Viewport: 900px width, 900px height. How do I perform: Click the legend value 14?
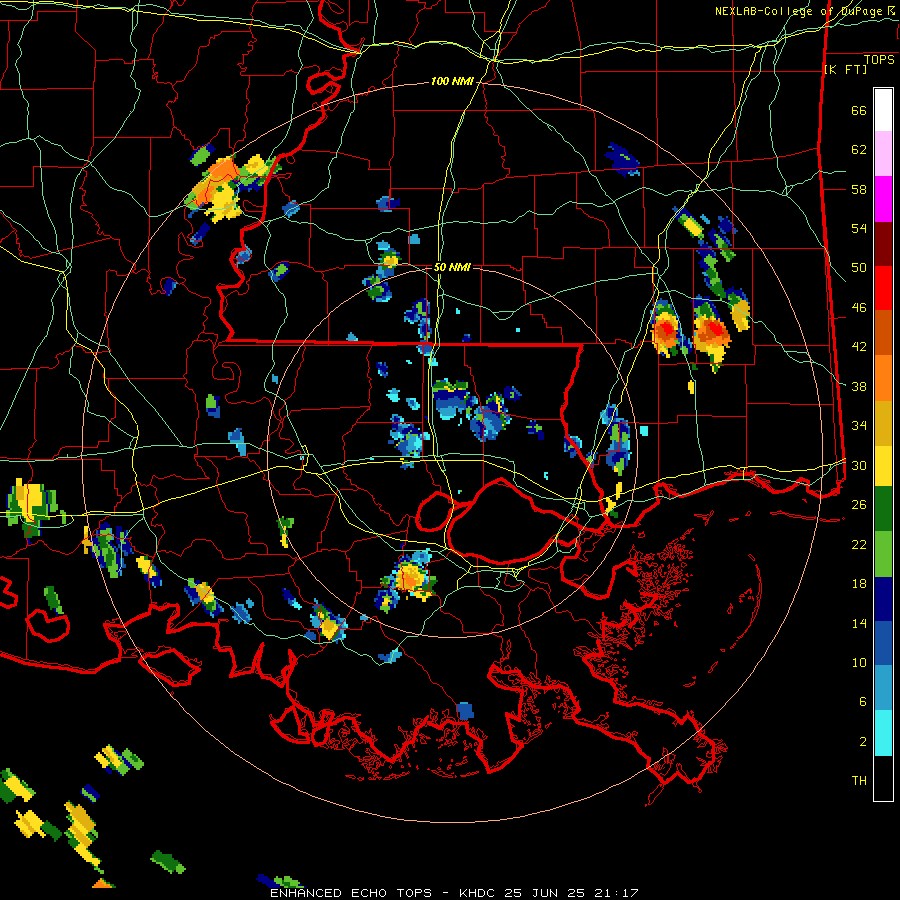[x=859, y=623]
